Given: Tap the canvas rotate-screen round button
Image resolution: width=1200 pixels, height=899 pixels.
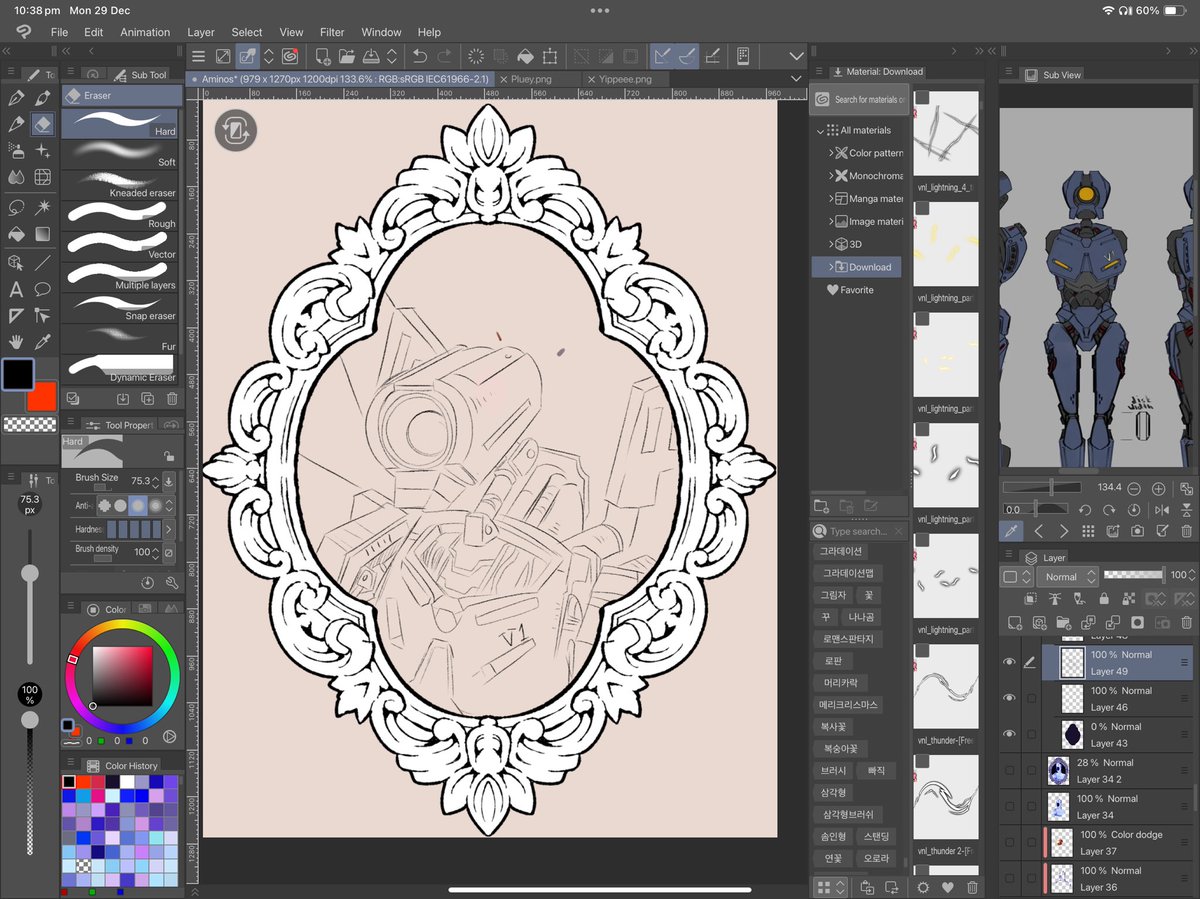Looking at the screenshot, I should coord(236,130).
